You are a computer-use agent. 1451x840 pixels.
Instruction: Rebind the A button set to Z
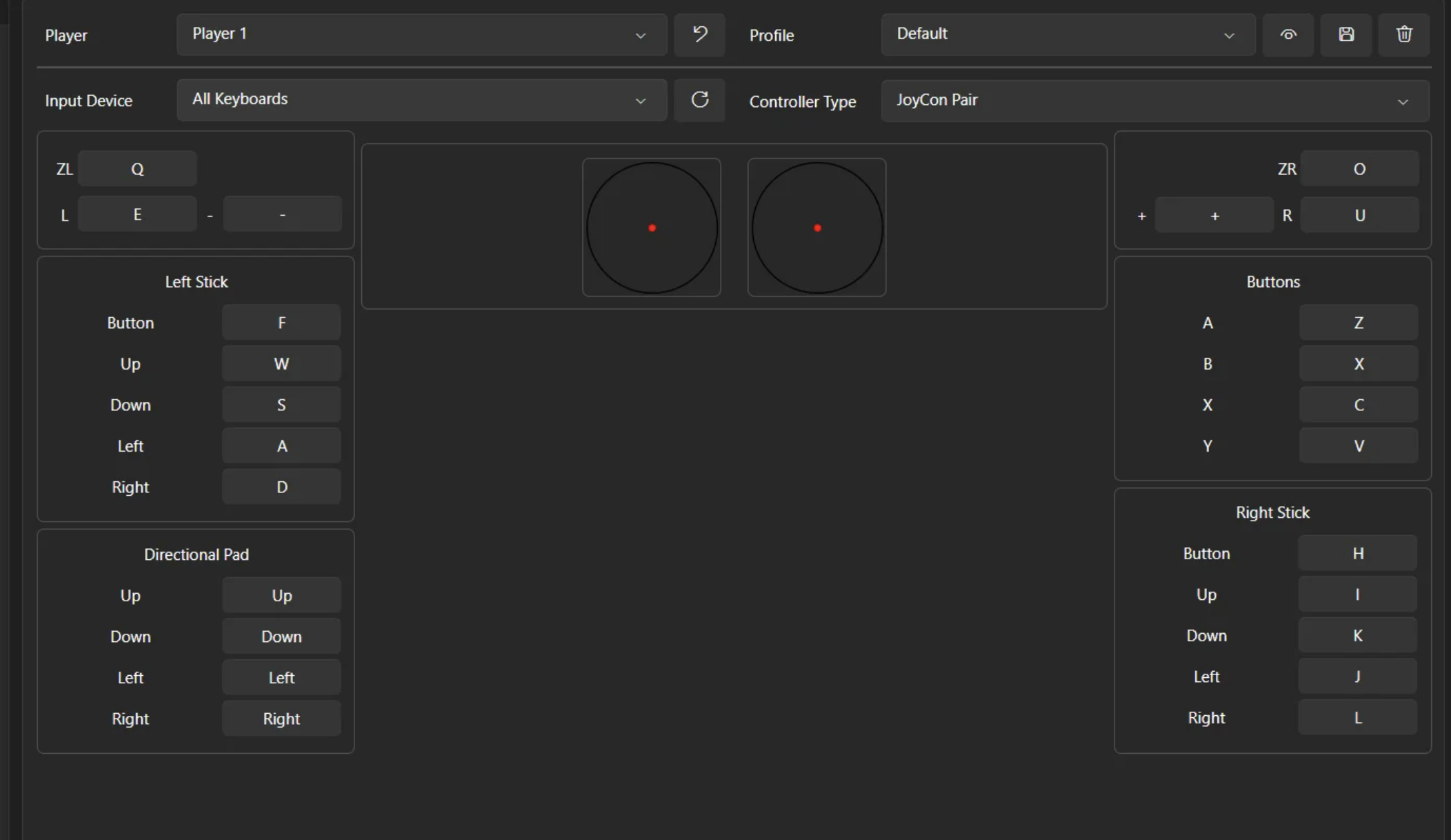(x=1359, y=323)
